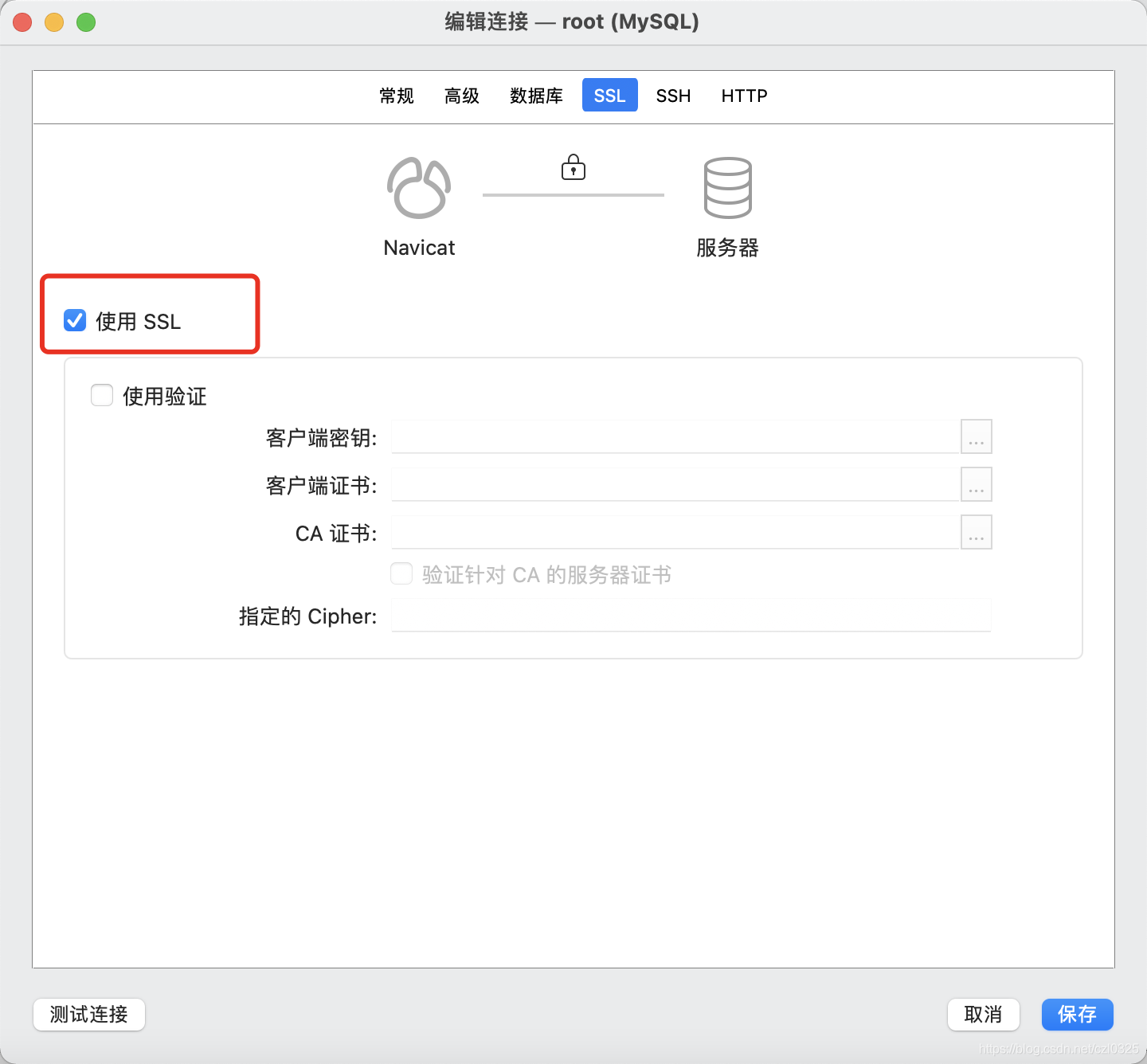
Task: Open the HTTP tab
Action: [745, 96]
